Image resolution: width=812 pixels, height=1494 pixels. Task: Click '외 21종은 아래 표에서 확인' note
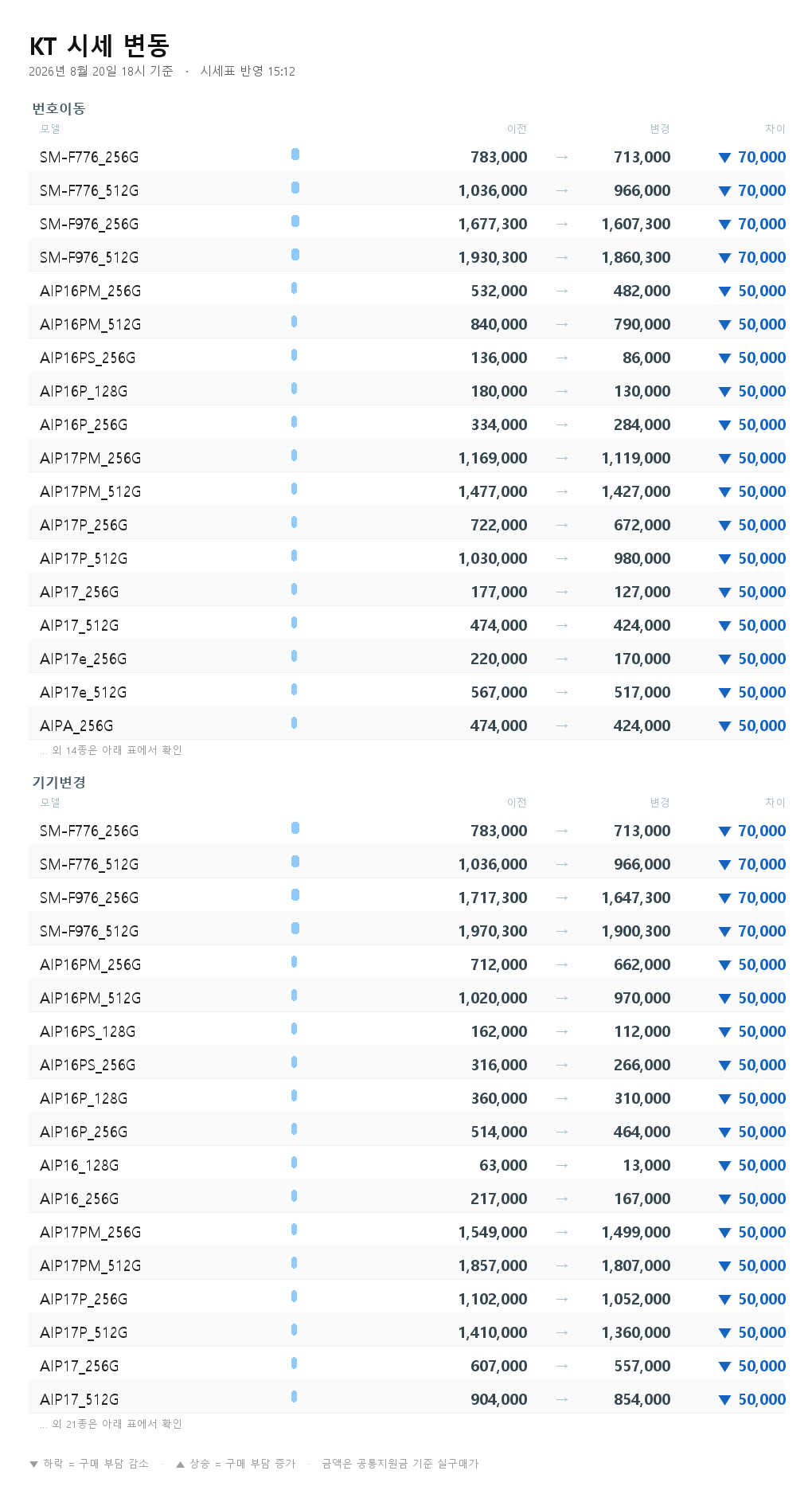click(x=117, y=1424)
